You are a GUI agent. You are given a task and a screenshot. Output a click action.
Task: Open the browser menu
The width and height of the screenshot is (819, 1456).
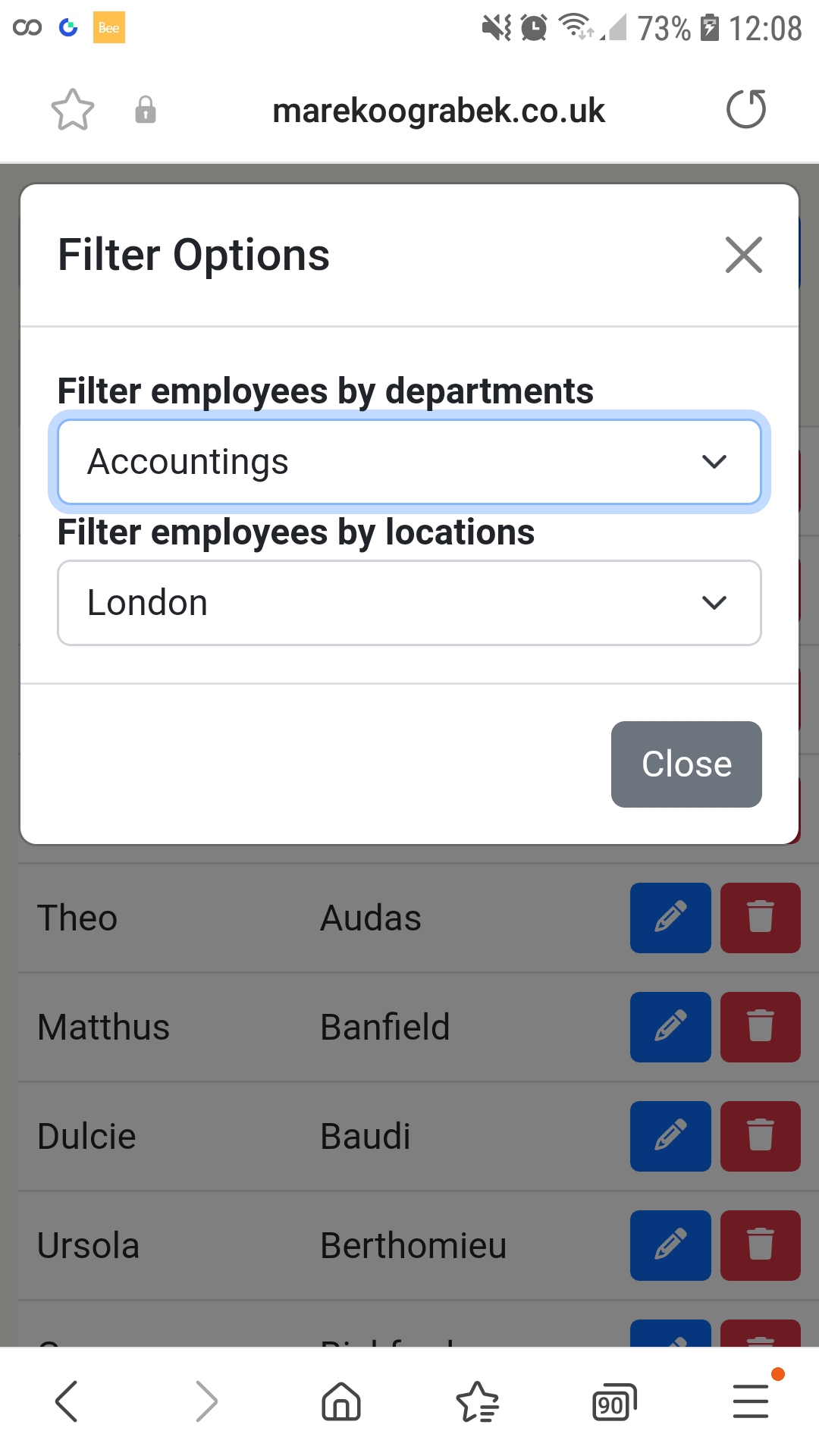750,1401
